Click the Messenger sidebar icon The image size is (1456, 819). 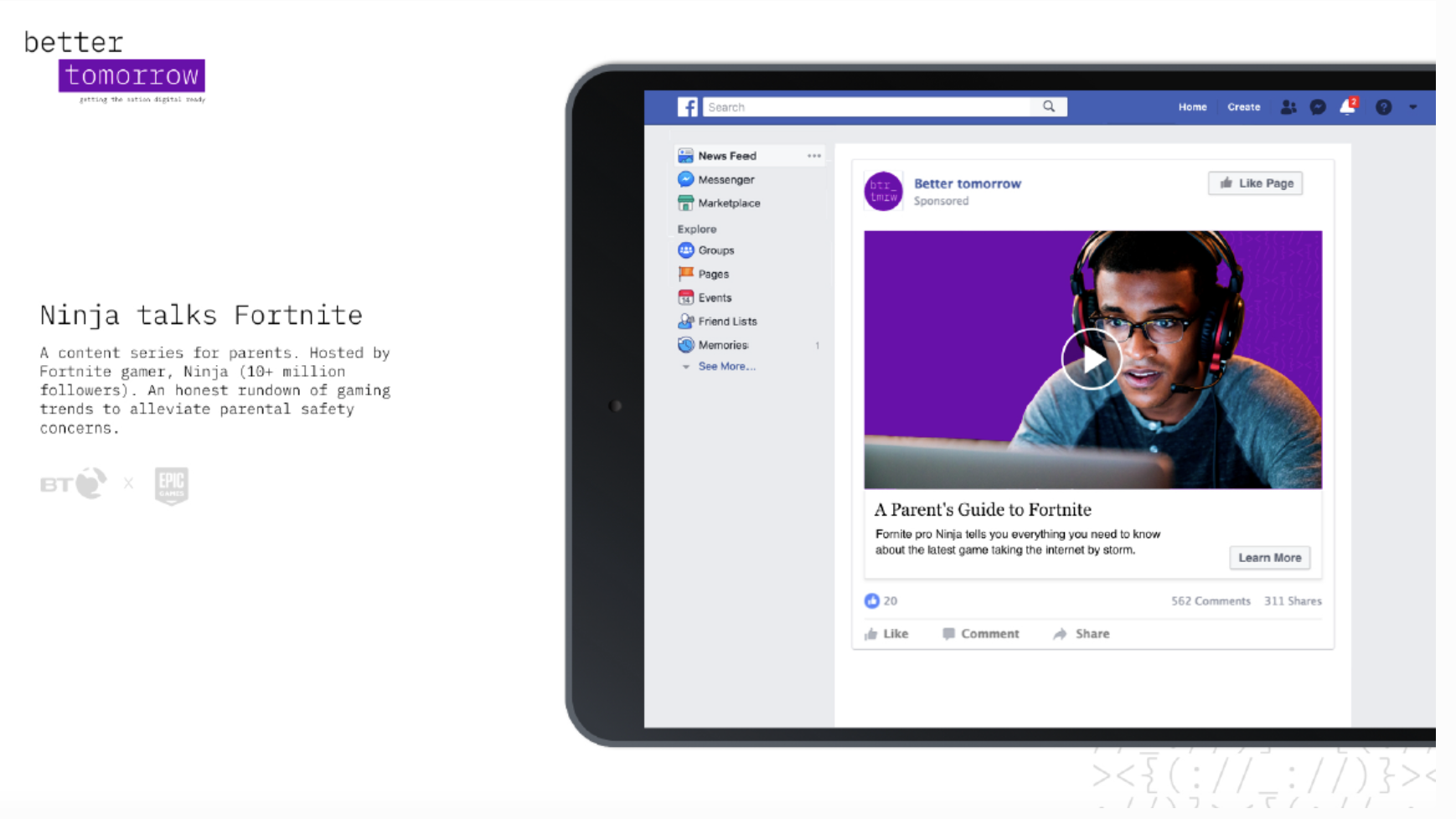[x=685, y=179]
